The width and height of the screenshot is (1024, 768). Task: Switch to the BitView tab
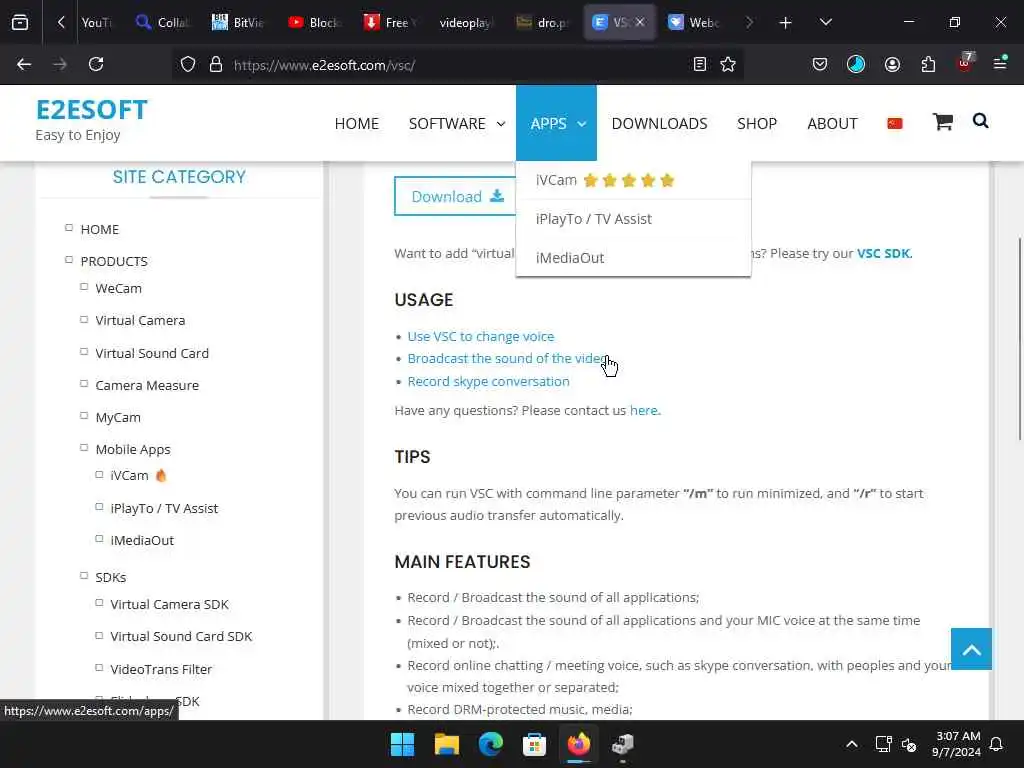point(238,22)
